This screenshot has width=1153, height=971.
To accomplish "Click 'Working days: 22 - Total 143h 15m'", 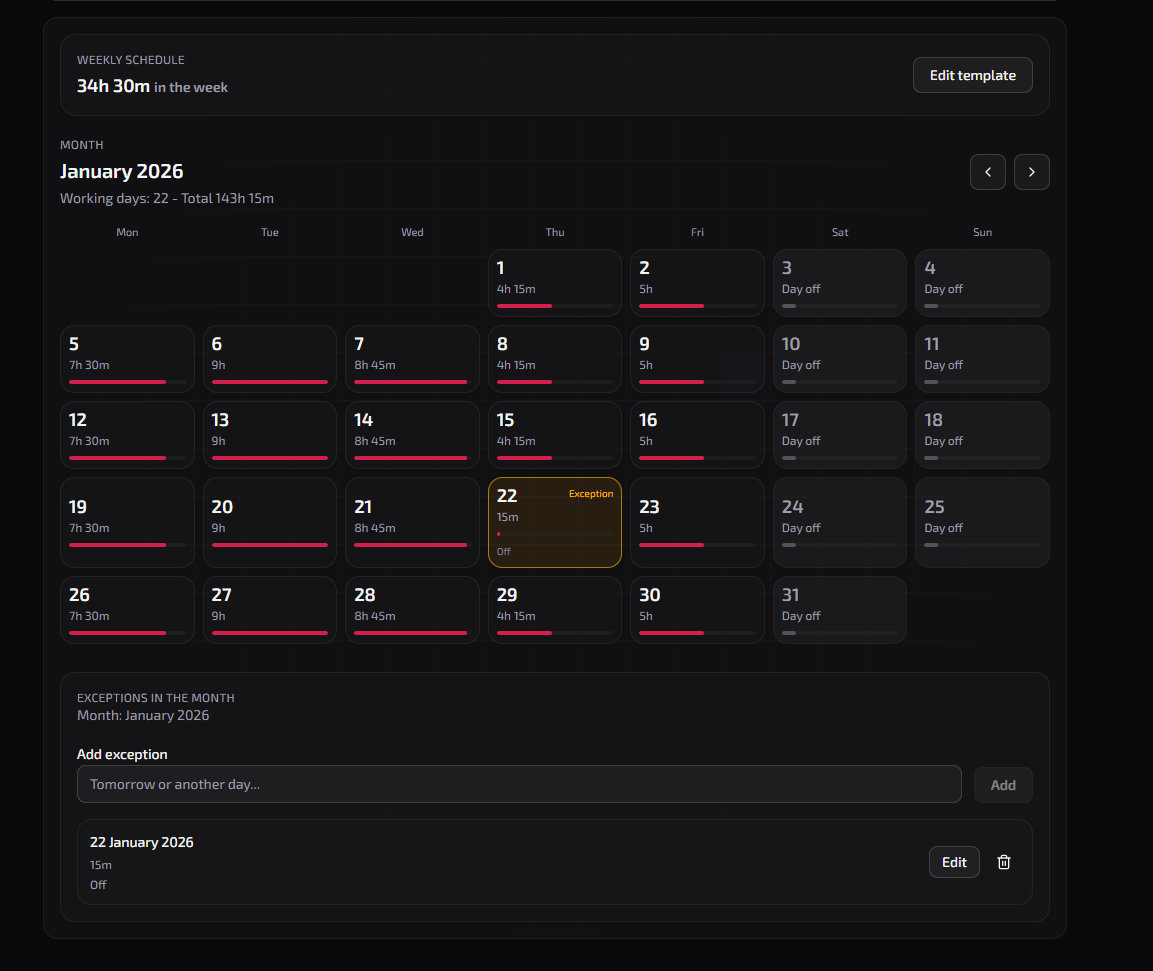I will pyautogui.click(x=167, y=199).
